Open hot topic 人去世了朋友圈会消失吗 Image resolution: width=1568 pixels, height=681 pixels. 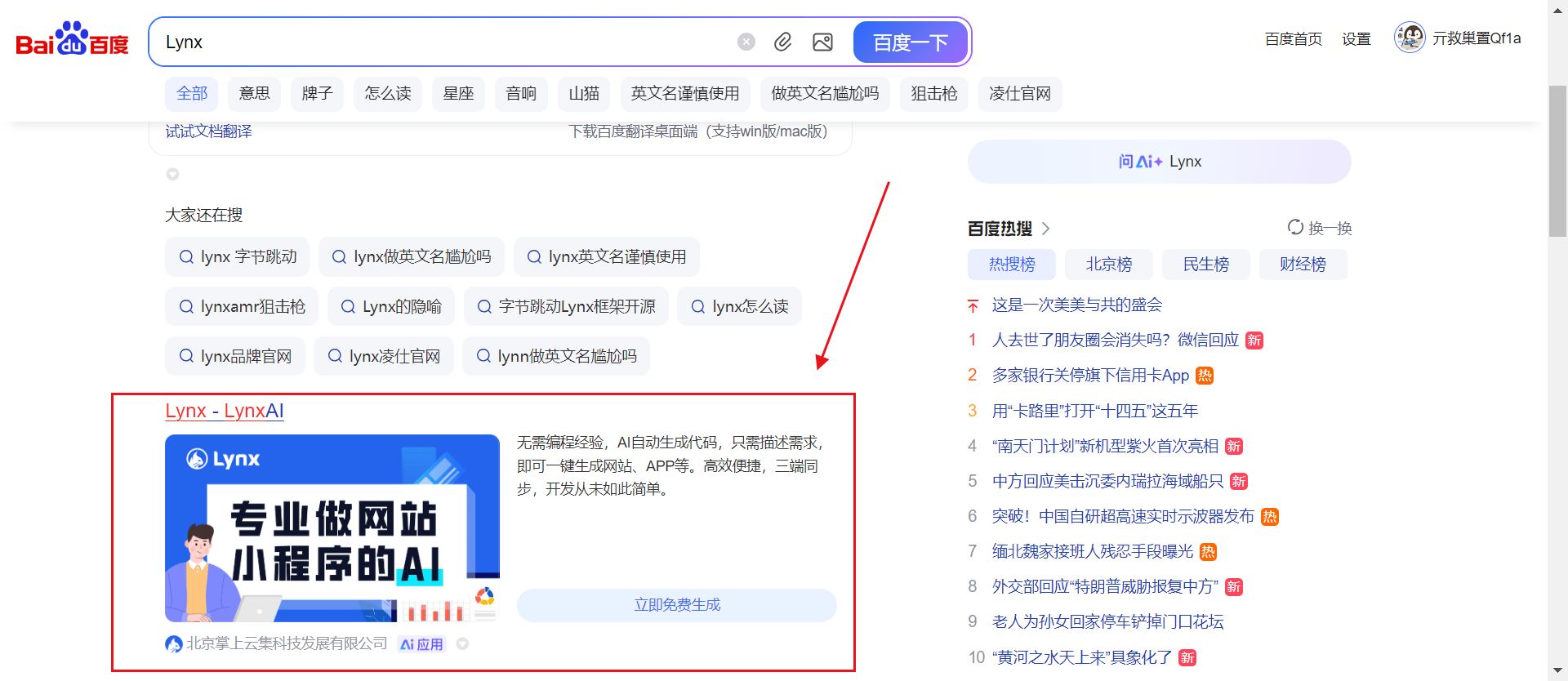tap(1116, 340)
